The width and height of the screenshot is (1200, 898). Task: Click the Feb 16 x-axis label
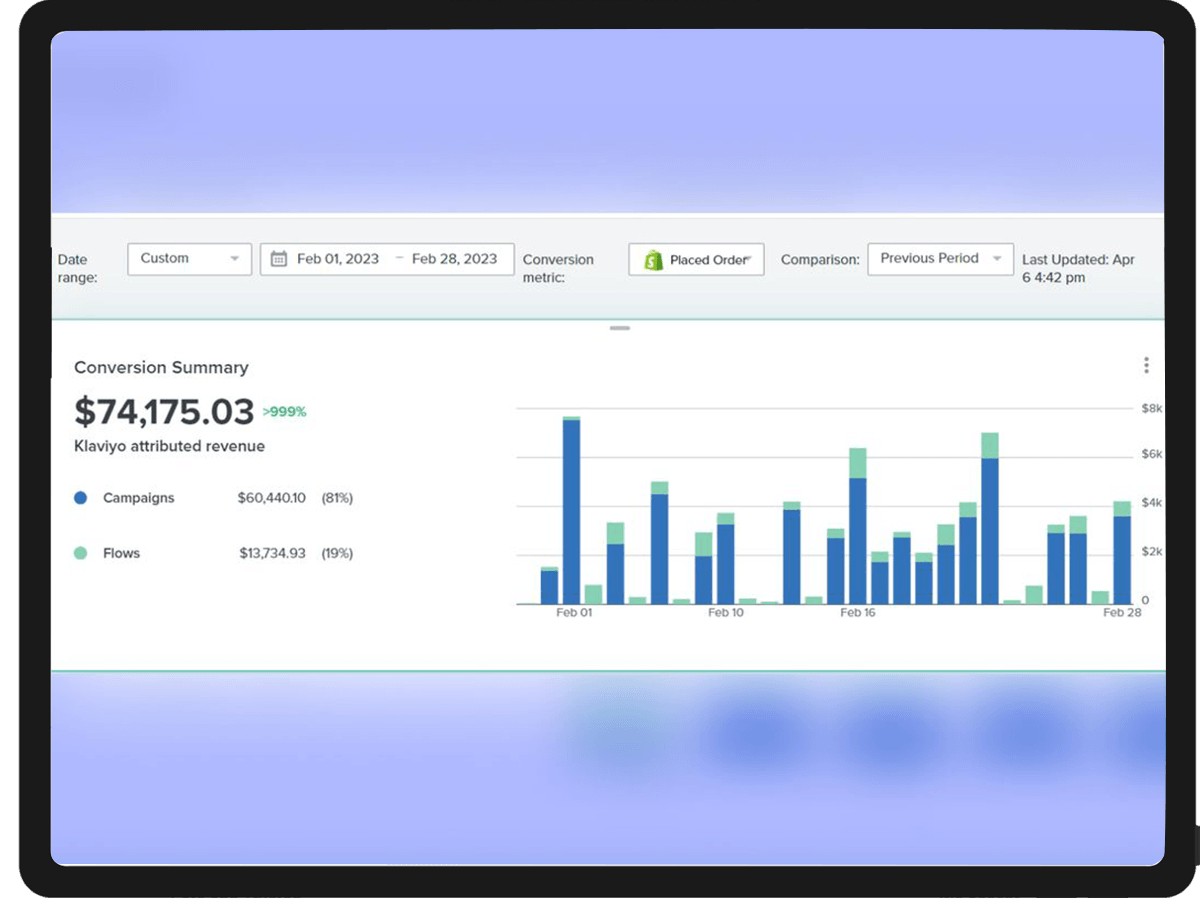[857, 613]
